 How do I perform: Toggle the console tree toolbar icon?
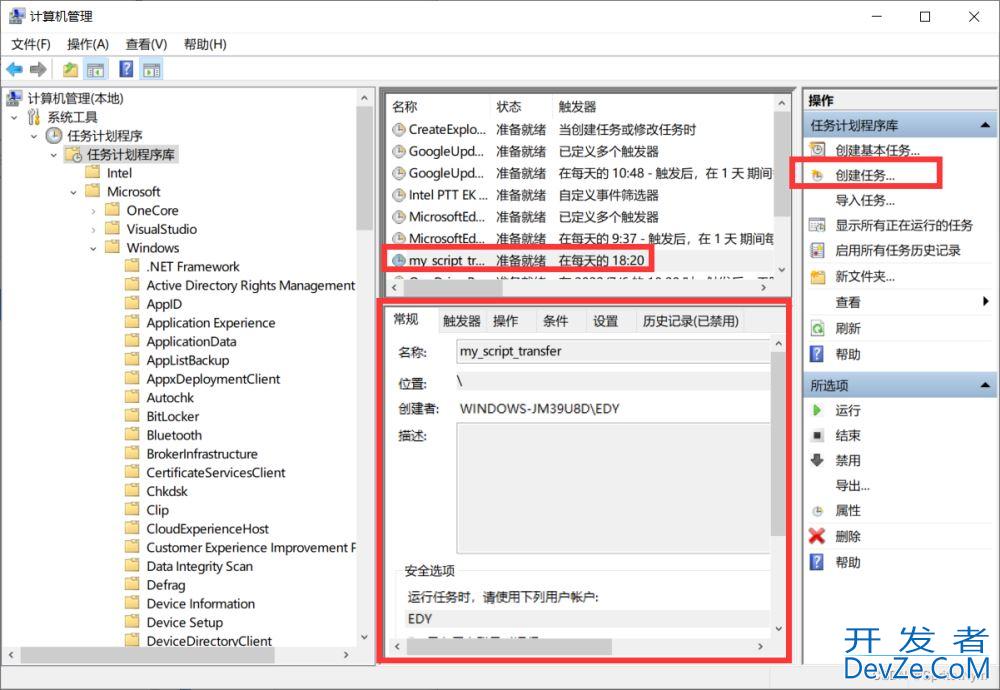click(x=96, y=69)
